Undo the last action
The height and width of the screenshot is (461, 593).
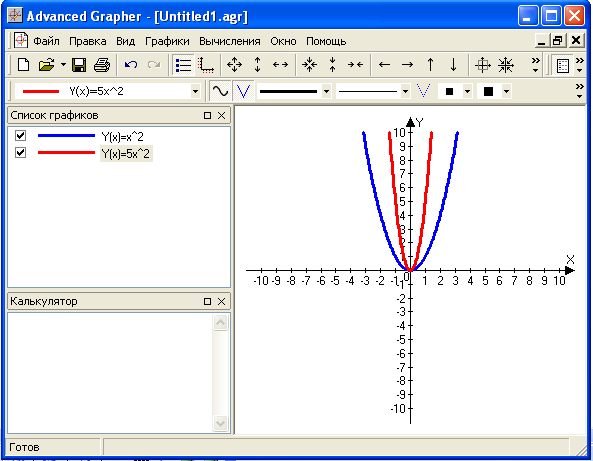click(x=131, y=65)
